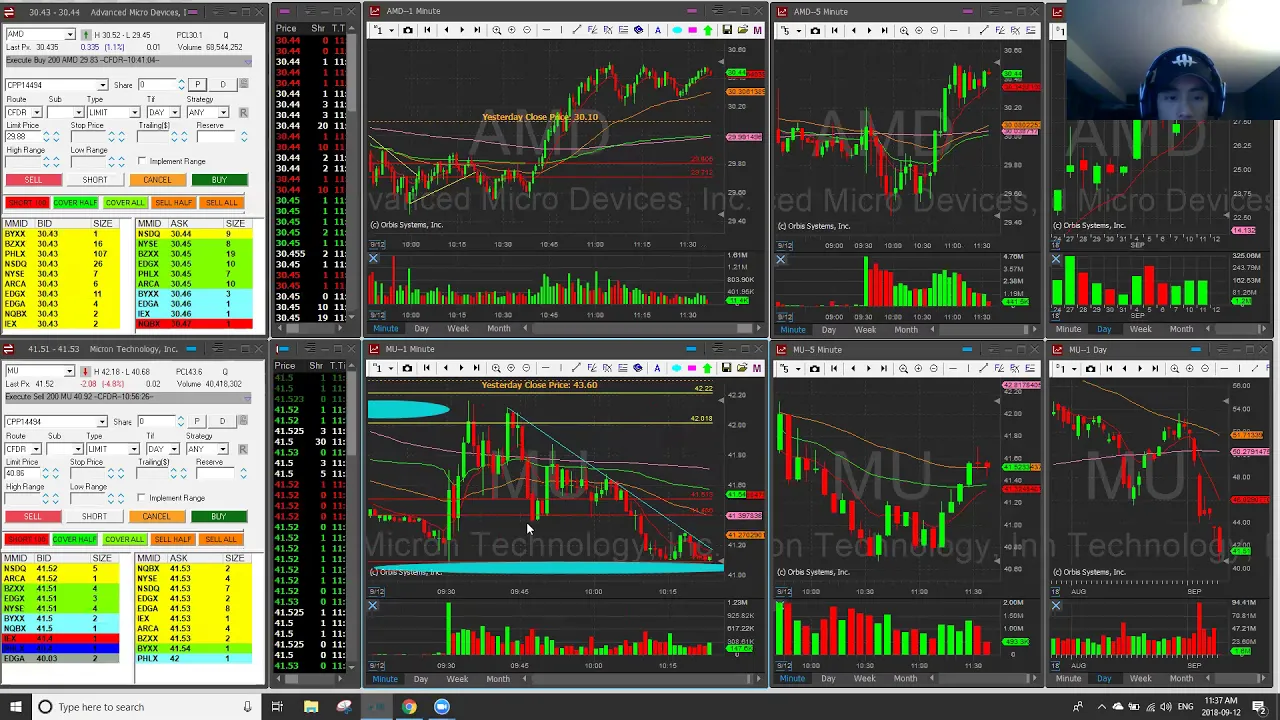Image resolution: width=1280 pixels, height=720 pixels.
Task: Click the Share stepper arrows in AMD panel
Action: tap(181, 84)
